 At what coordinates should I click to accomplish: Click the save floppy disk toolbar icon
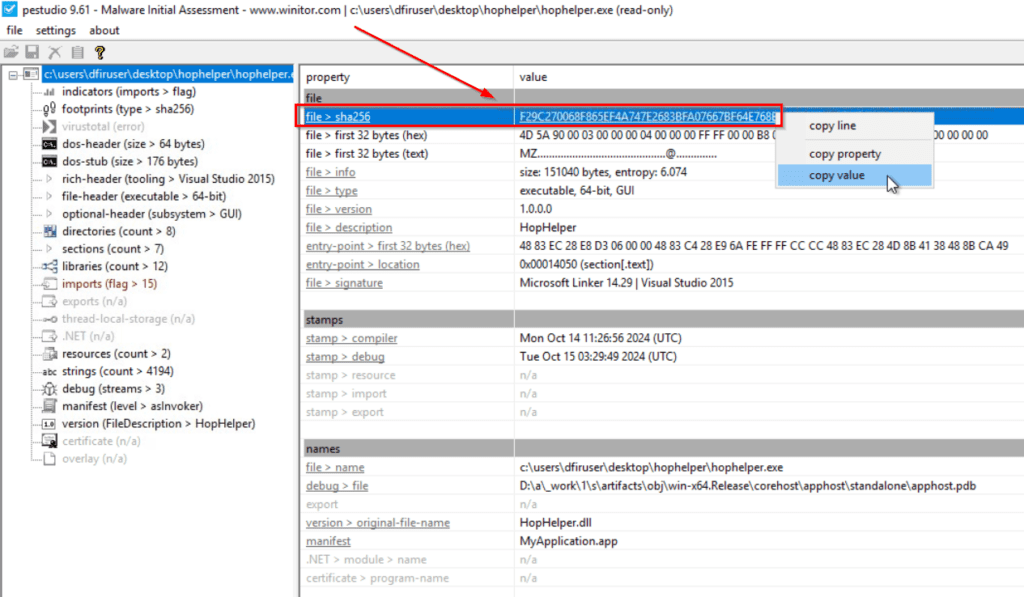pos(32,52)
